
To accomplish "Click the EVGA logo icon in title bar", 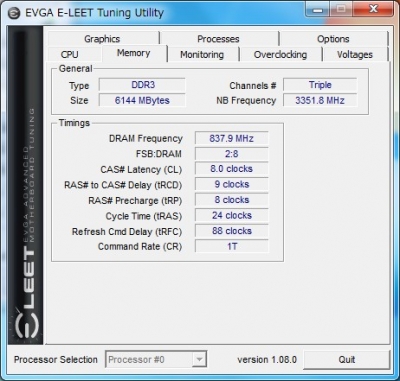I will click(x=14, y=14).
